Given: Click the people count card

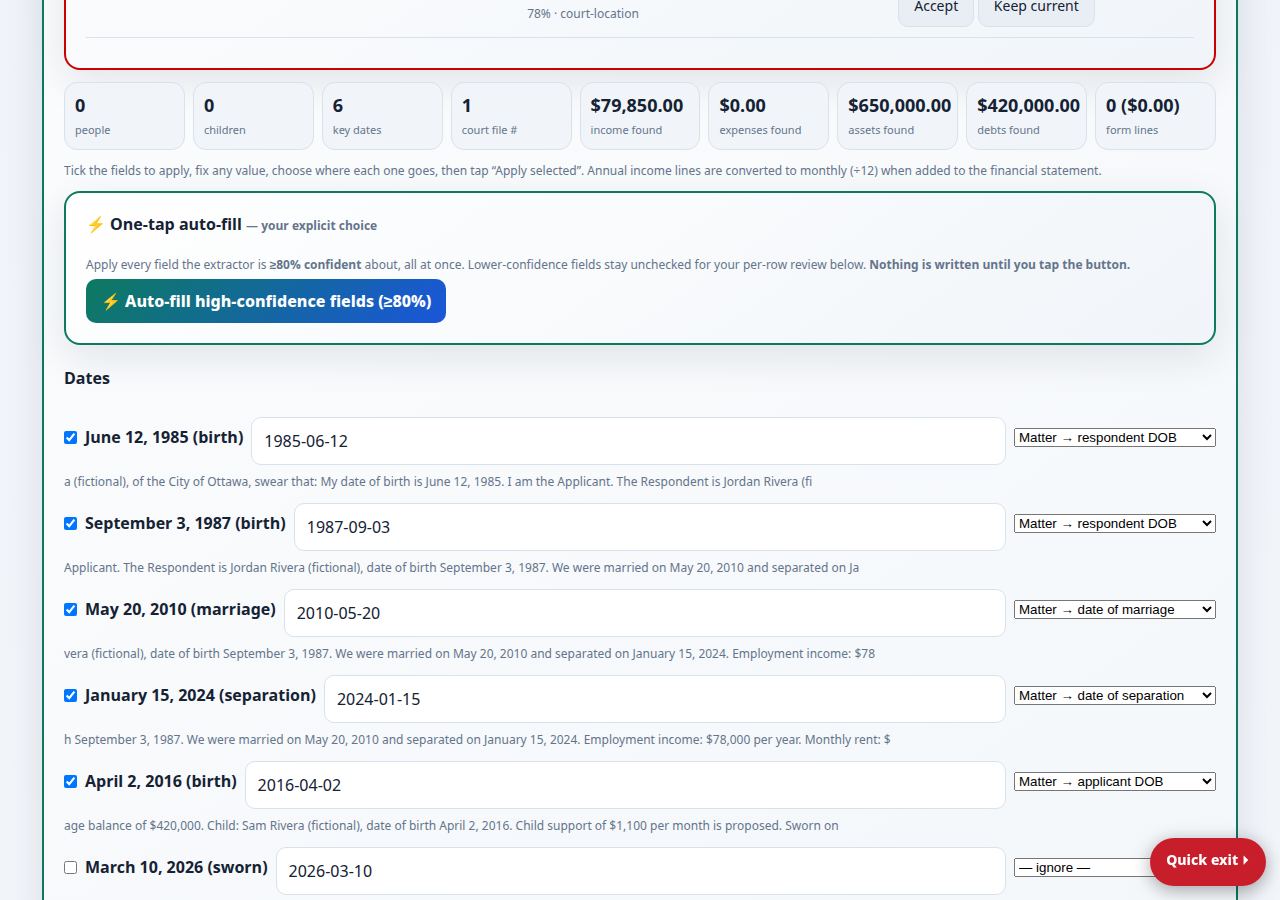Looking at the screenshot, I should 124,116.
